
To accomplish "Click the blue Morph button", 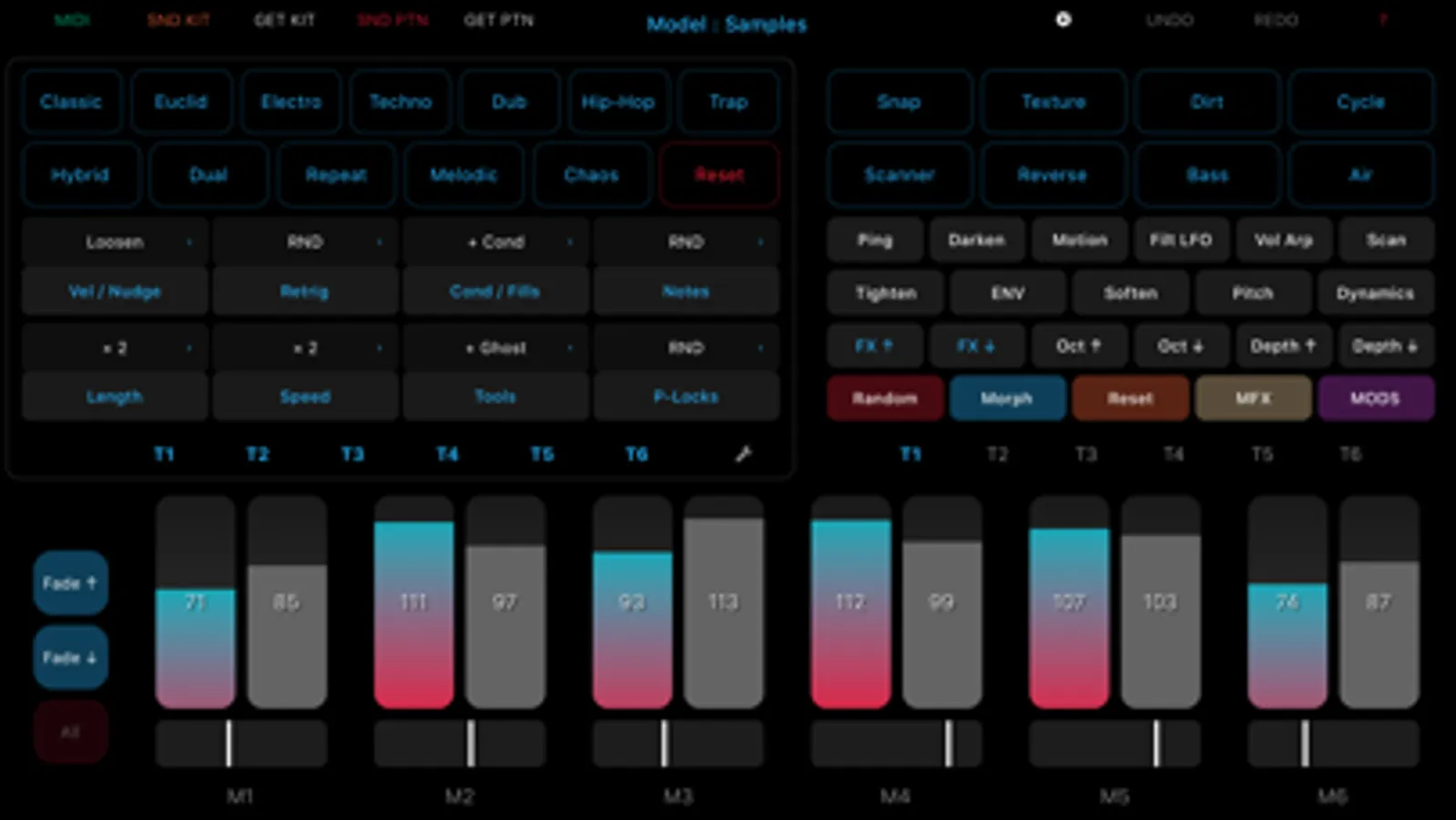I will tap(1006, 399).
